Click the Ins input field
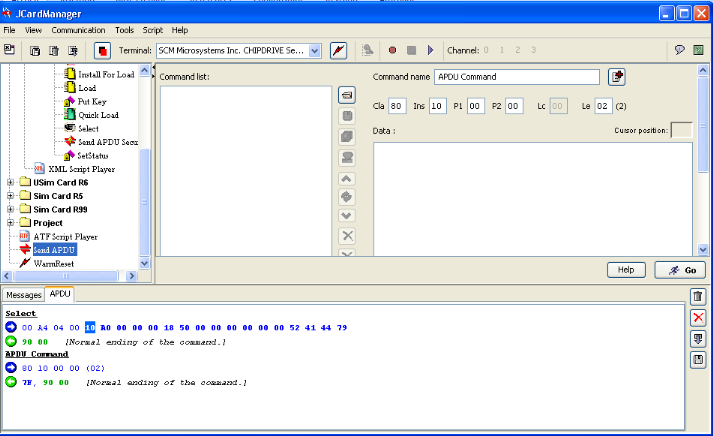 click(438, 106)
